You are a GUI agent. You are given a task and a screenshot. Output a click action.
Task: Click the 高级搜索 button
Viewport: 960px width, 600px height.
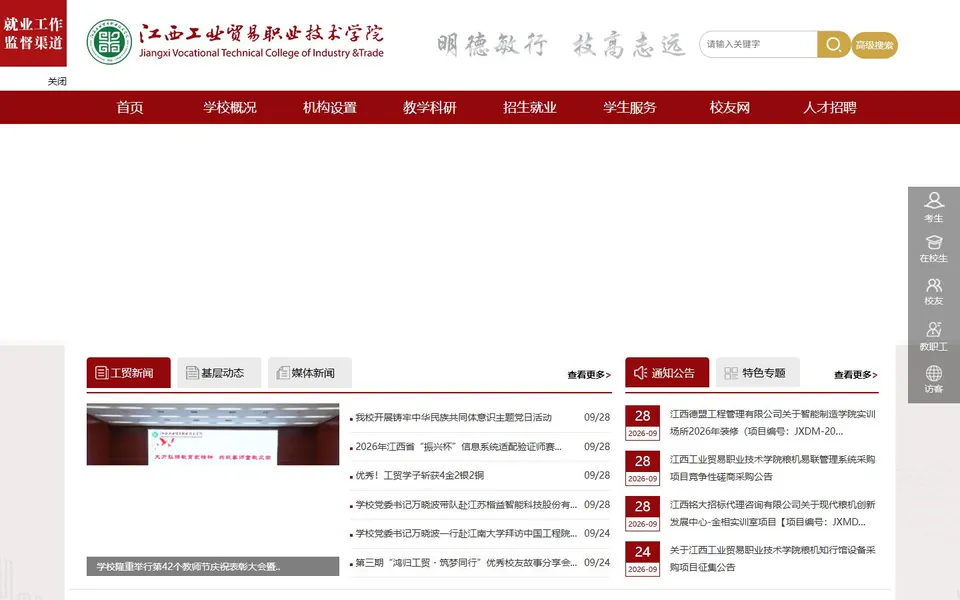tap(874, 45)
